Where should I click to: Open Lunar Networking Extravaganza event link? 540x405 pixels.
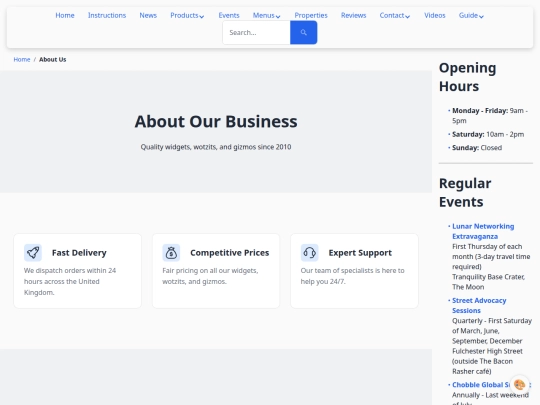point(483,231)
